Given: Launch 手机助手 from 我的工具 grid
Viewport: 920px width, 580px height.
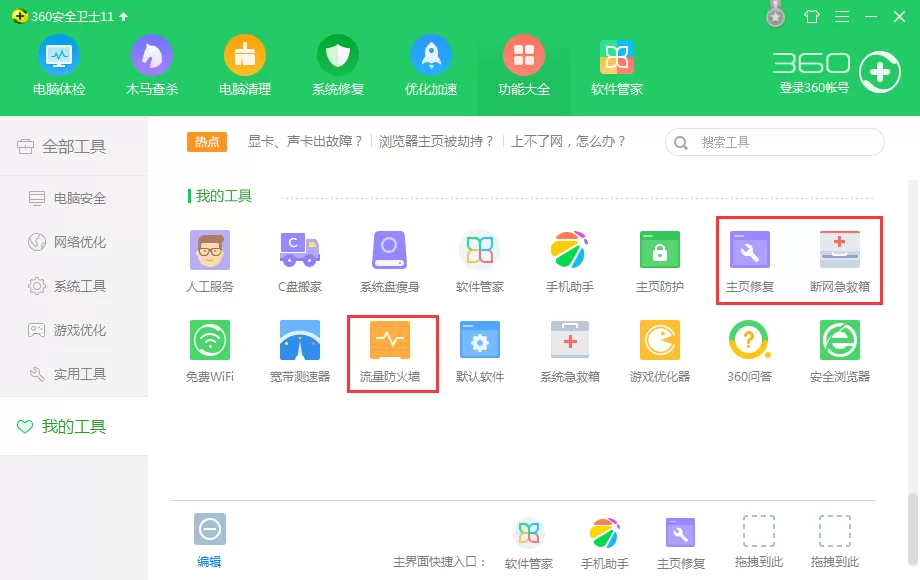Looking at the screenshot, I should click(570, 262).
